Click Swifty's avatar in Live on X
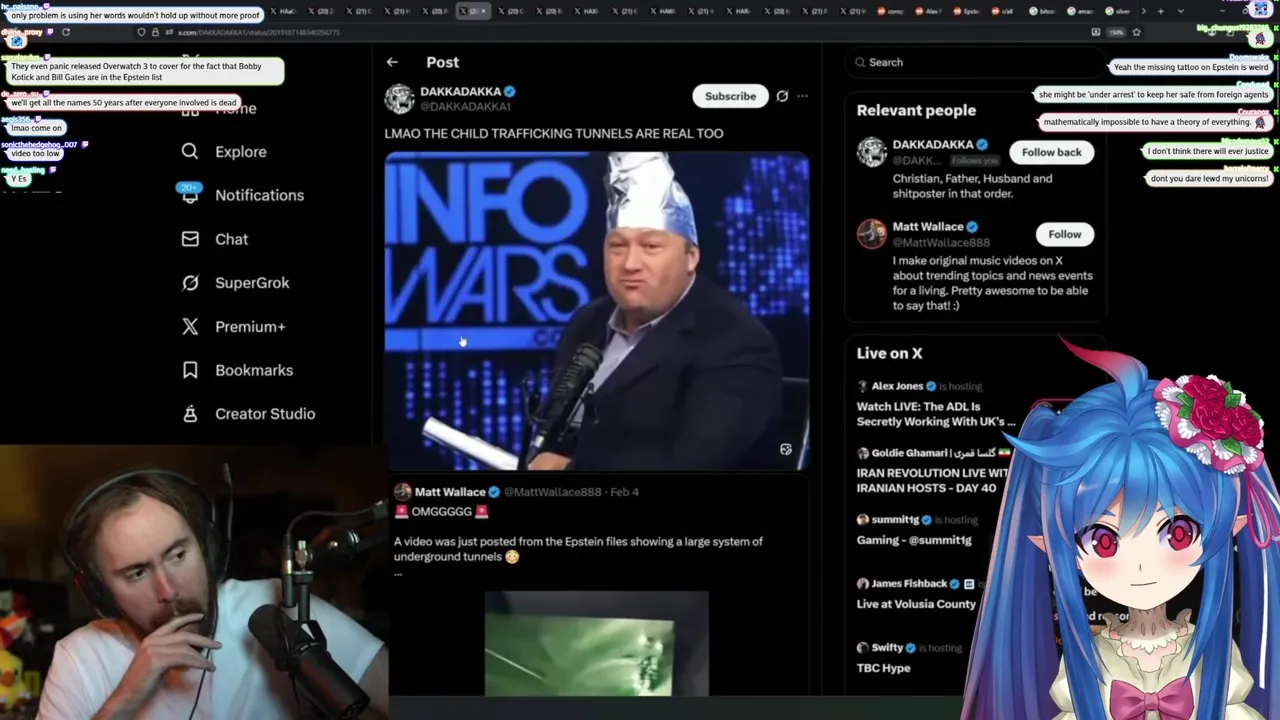 pyautogui.click(x=862, y=648)
